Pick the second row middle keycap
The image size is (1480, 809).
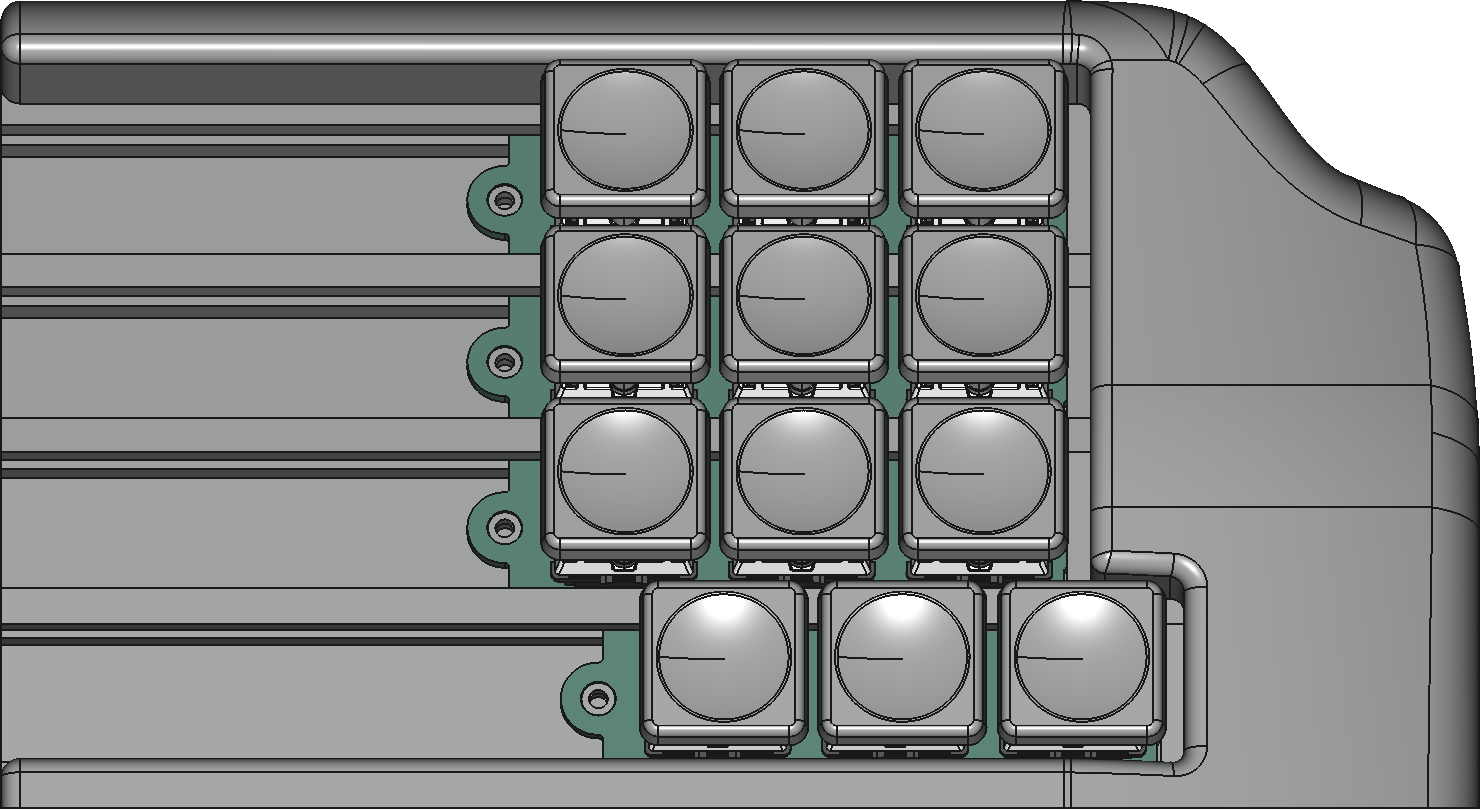804,304
